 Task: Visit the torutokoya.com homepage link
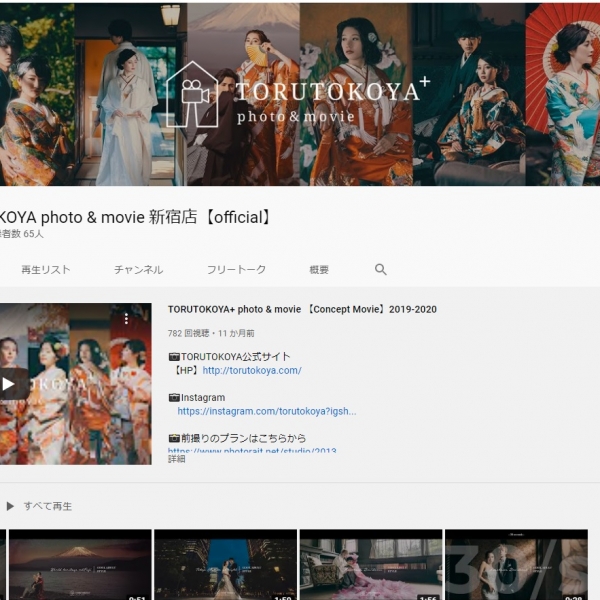pyautogui.click(x=252, y=370)
